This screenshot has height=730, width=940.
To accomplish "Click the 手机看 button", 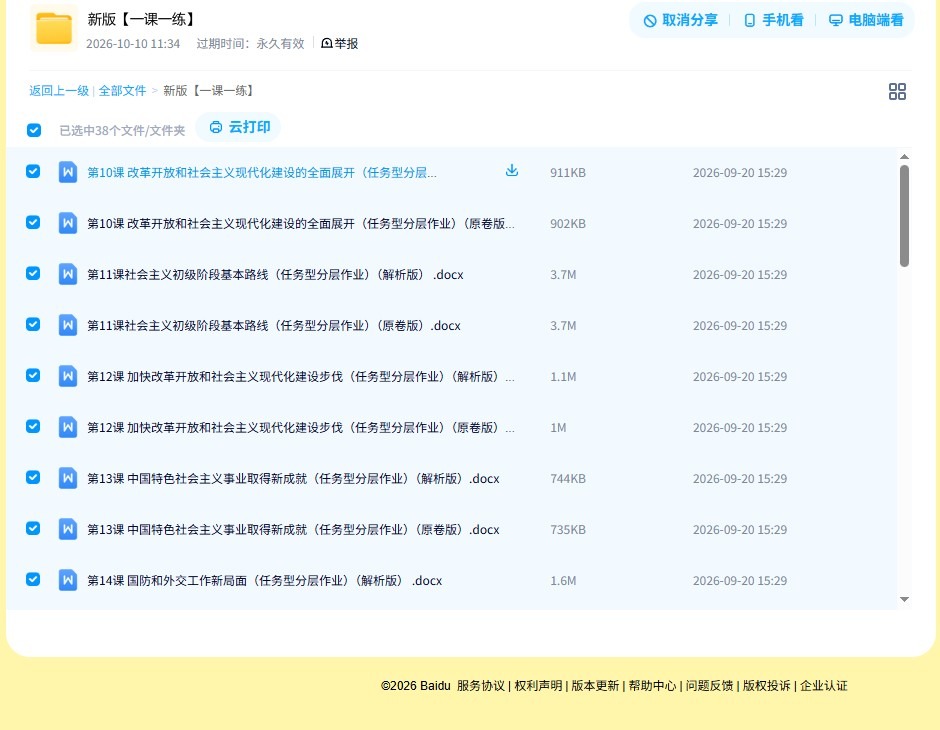I will click(x=773, y=20).
